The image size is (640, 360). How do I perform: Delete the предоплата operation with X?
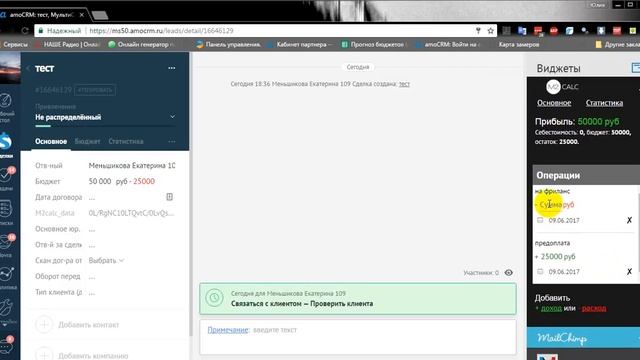click(629, 271)
